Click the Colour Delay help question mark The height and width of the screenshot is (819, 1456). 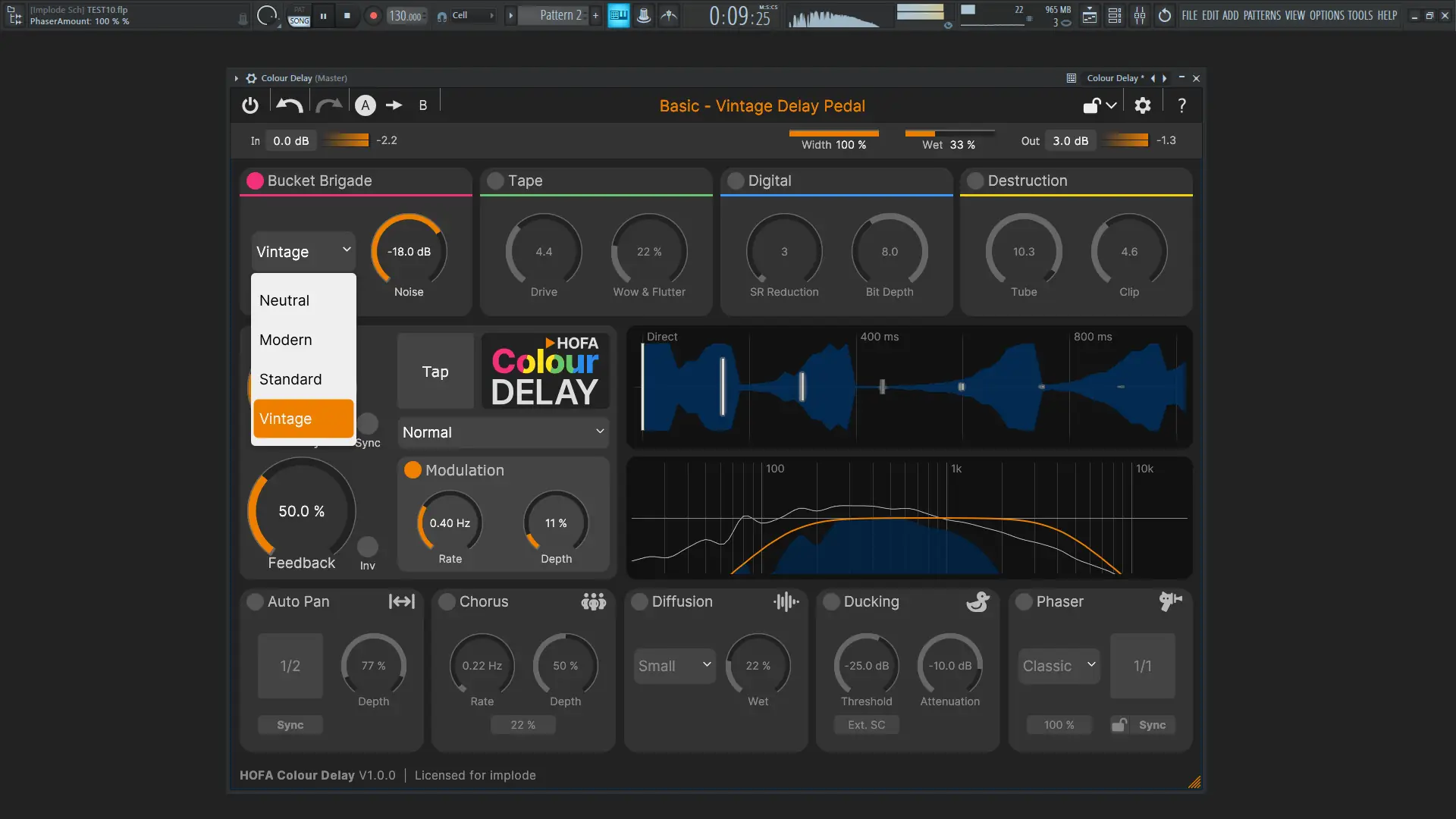click(1181, 105)
